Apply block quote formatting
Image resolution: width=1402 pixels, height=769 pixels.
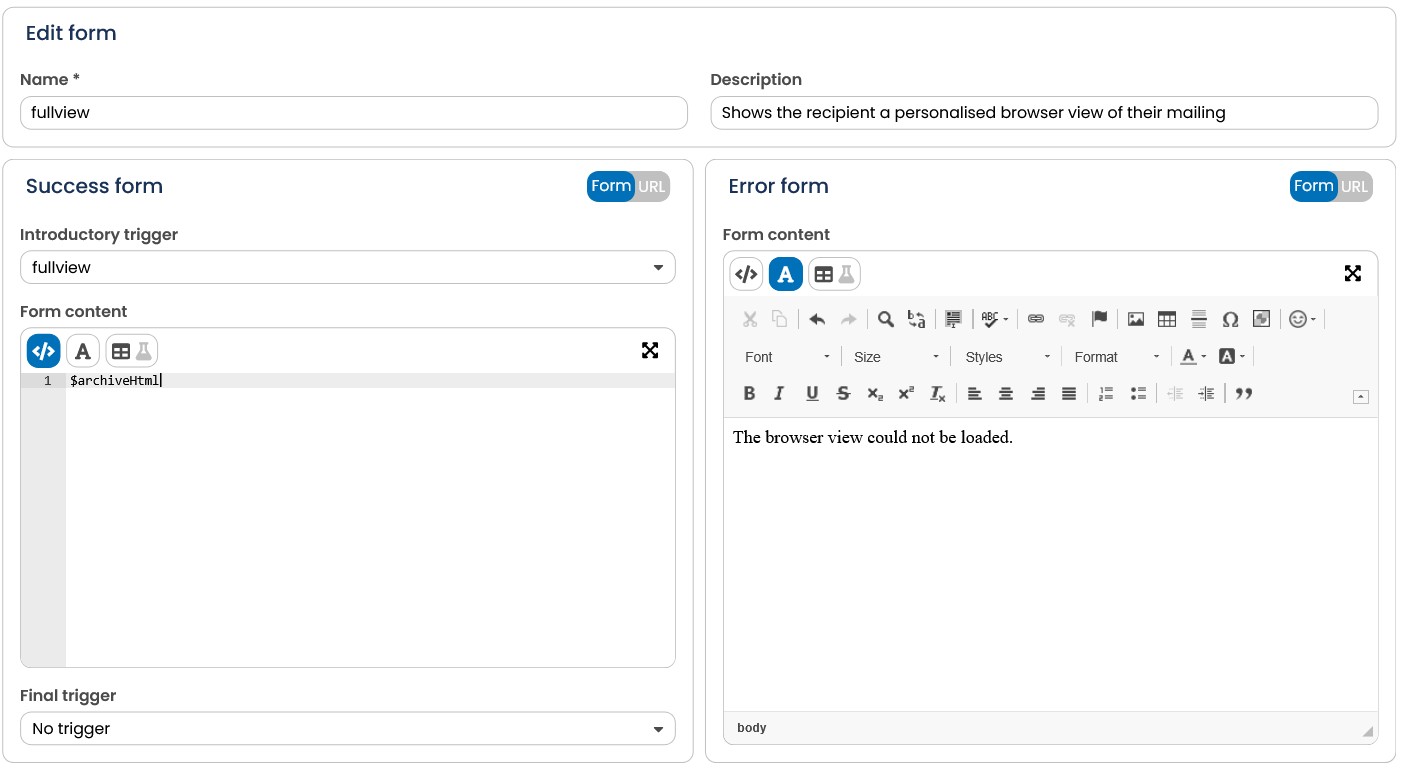1244,394
